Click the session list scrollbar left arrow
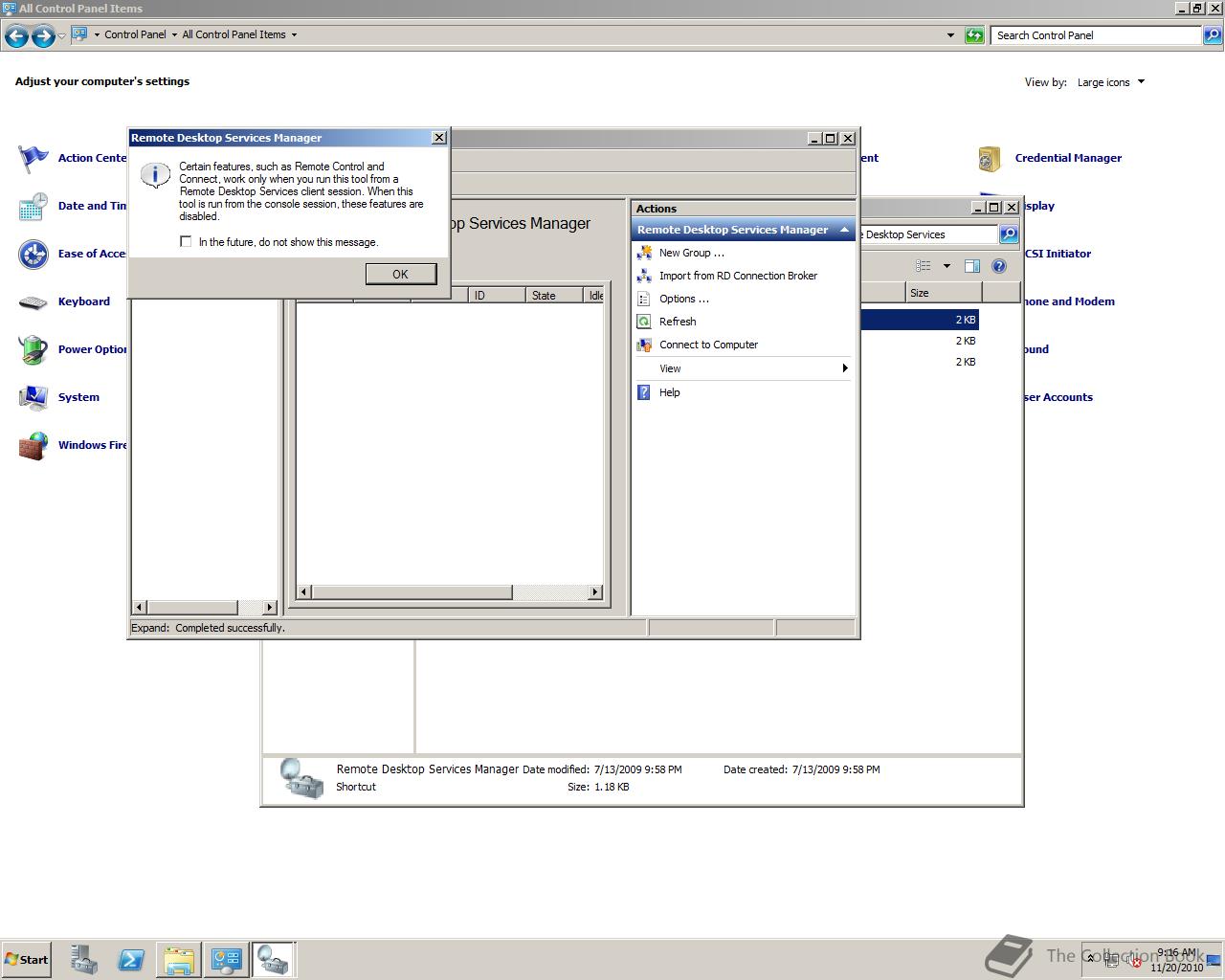Viewport: 1225px width, 980px height. pyautogui.click(x=304, y=592)
